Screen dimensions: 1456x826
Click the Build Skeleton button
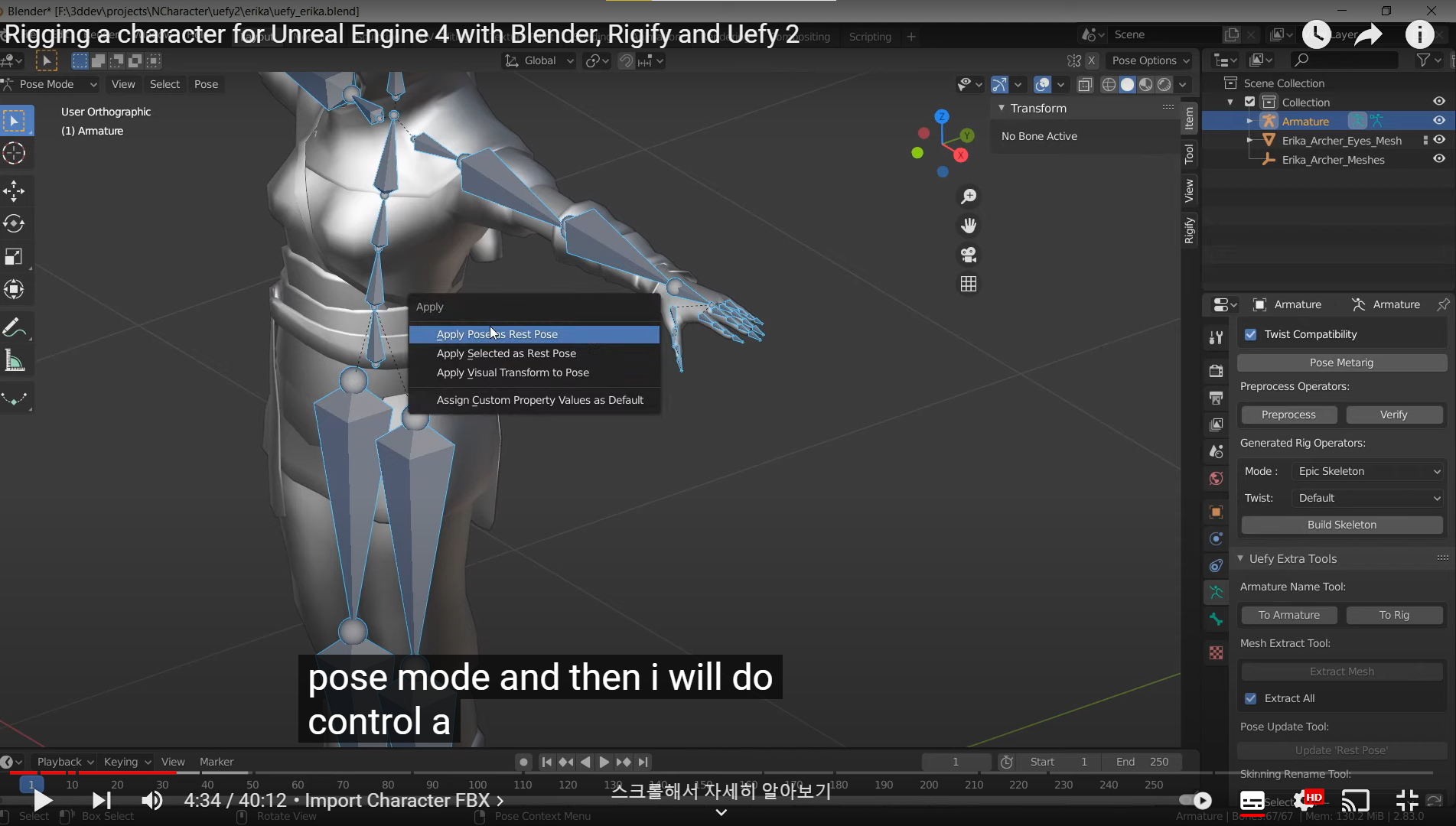1341,525
